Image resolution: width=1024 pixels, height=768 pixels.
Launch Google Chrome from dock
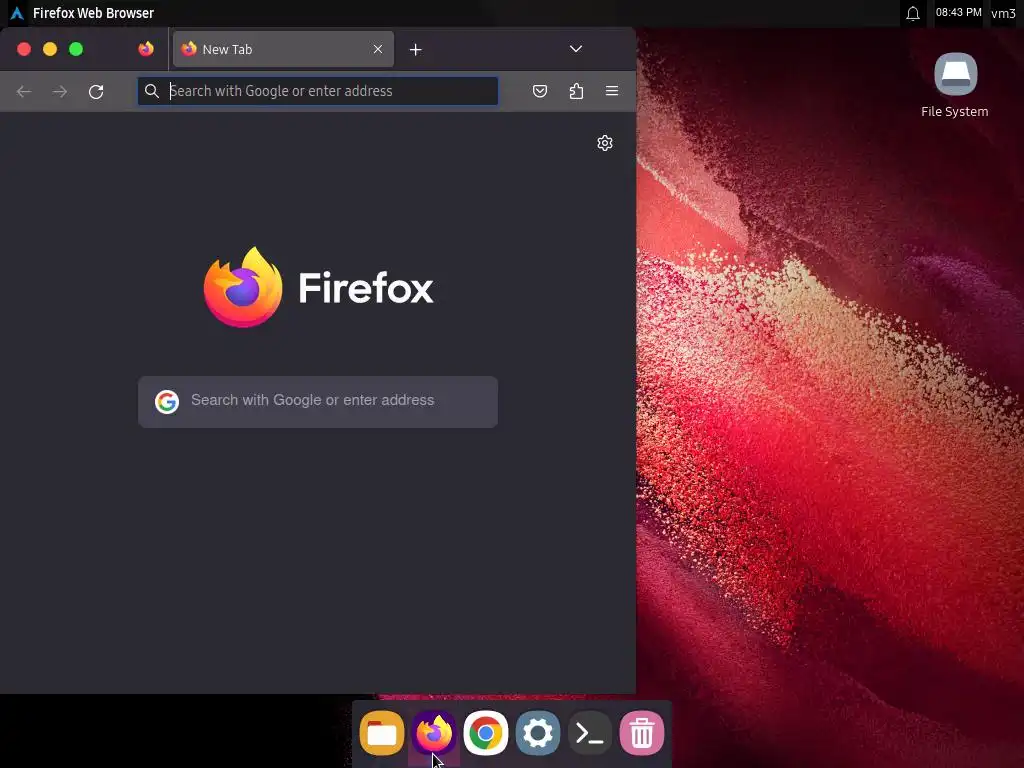pos(486,733)
